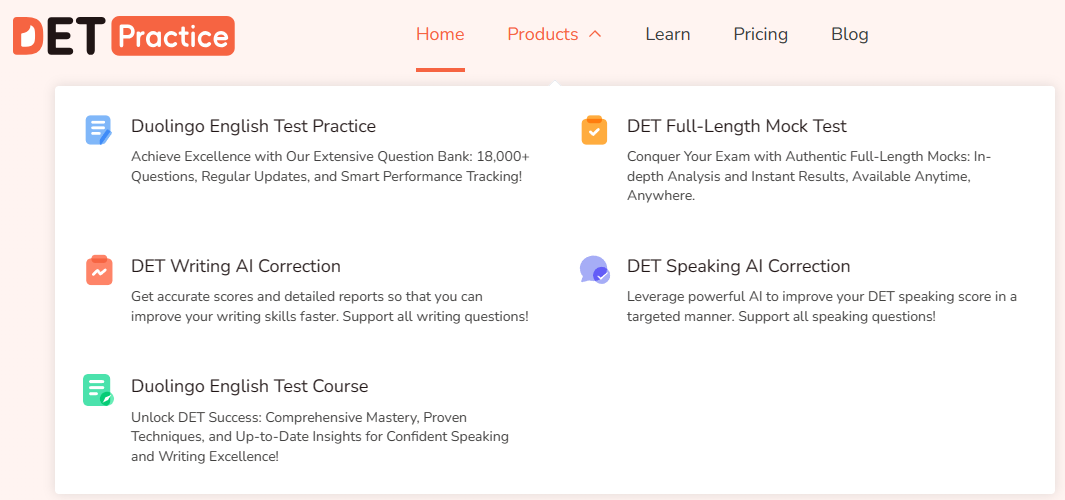Select DET Speaking AI Correction title
The height and width of the screenshot is (500, 1065).
click(x=738, y=266)
